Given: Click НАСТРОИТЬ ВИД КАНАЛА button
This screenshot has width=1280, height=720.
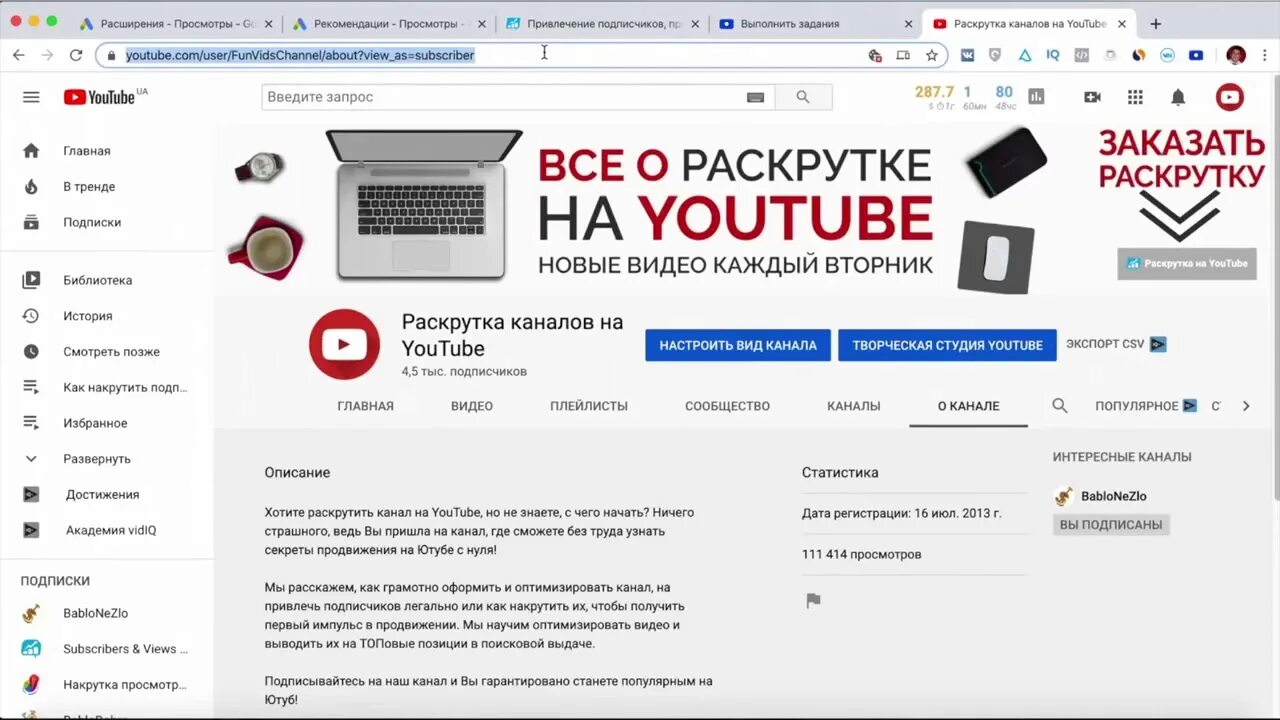Looking at the screenshot, I should 738,345.
